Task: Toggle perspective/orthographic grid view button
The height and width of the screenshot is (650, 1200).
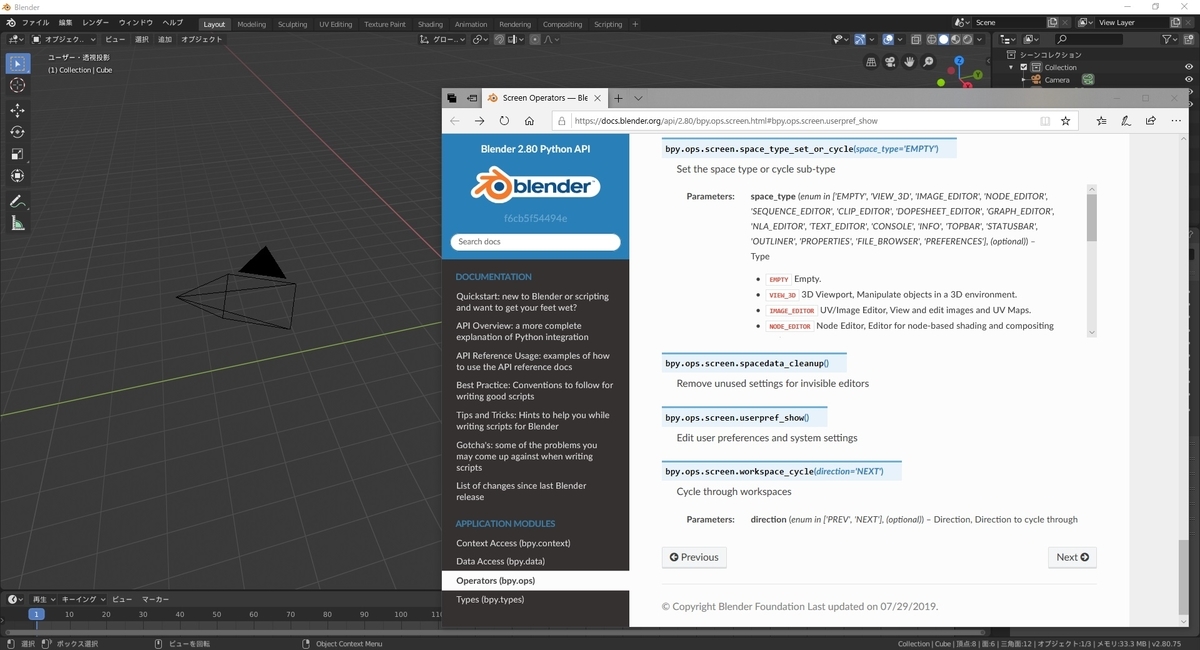Action: point(869,61)
